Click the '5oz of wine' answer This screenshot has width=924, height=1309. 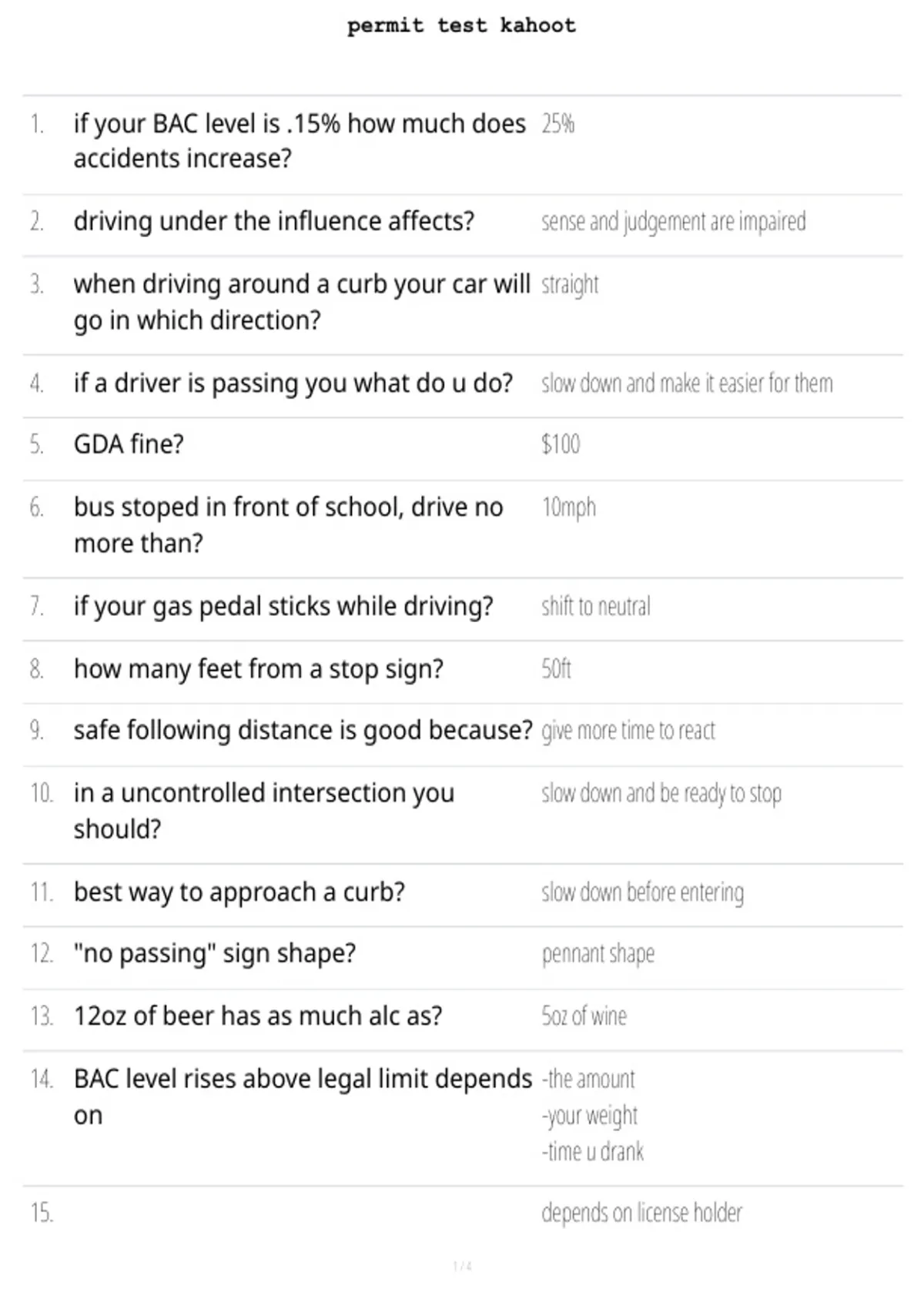[584, 1016]
